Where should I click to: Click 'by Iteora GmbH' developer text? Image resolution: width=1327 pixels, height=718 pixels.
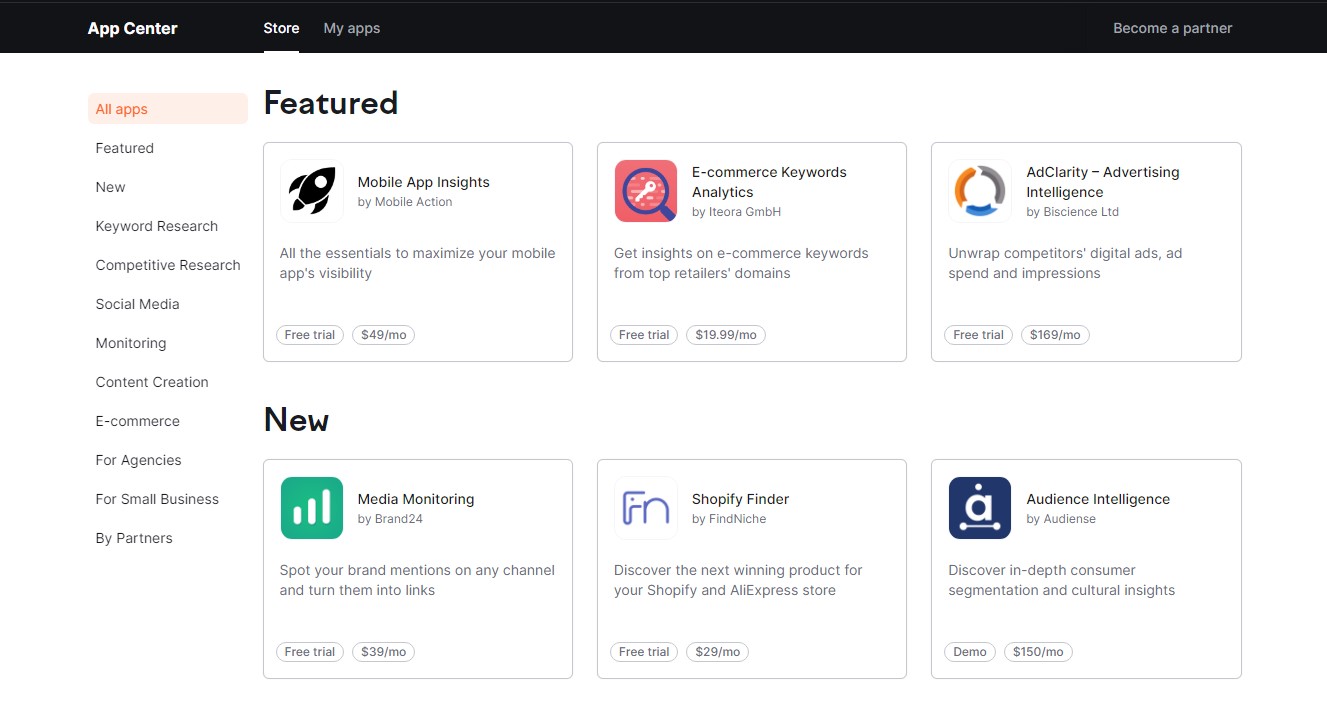tap(736, 212)
